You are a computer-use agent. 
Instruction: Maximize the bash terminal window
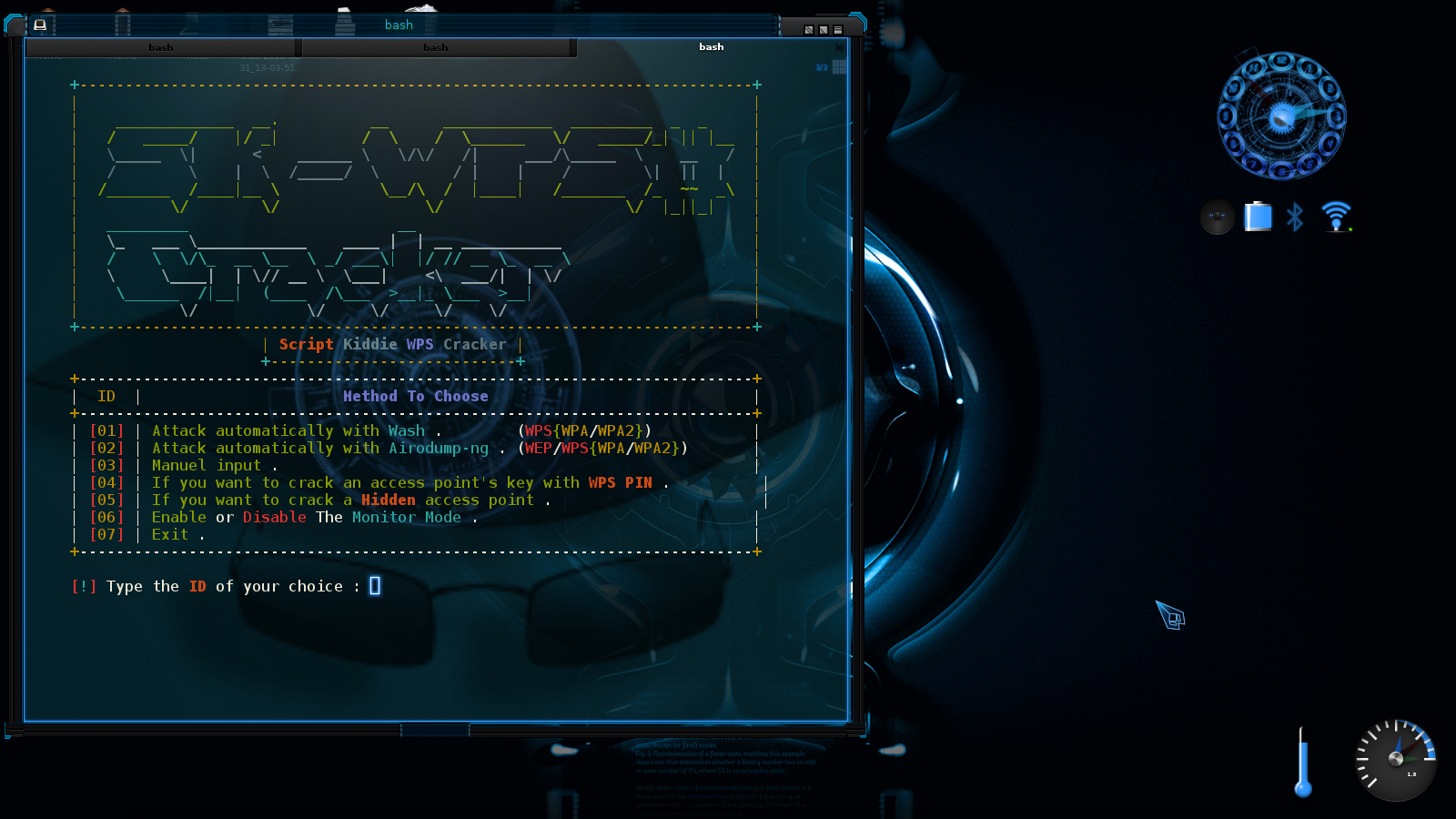[x=824, y=30]
